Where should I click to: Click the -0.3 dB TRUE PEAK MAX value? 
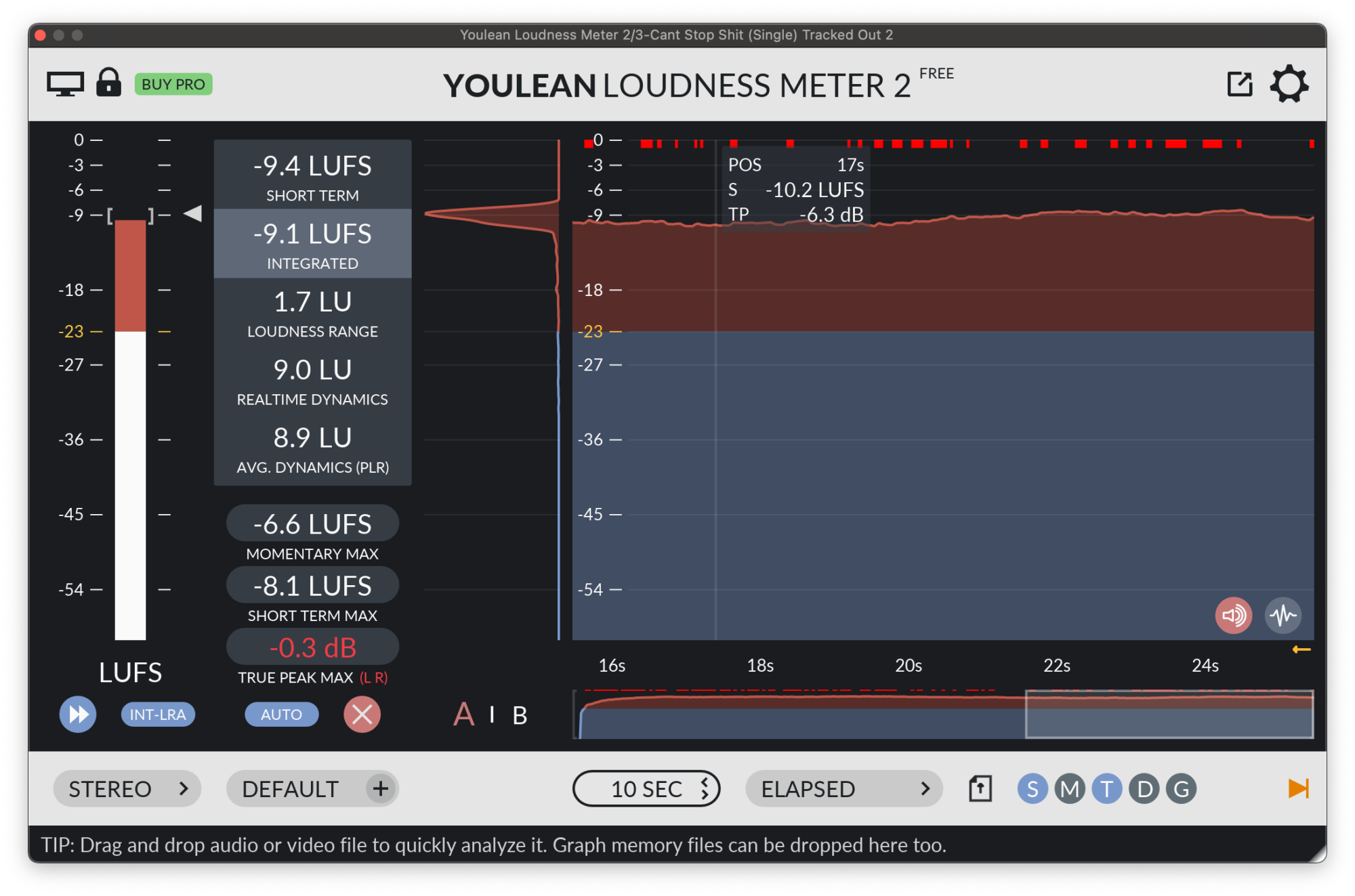312,647
